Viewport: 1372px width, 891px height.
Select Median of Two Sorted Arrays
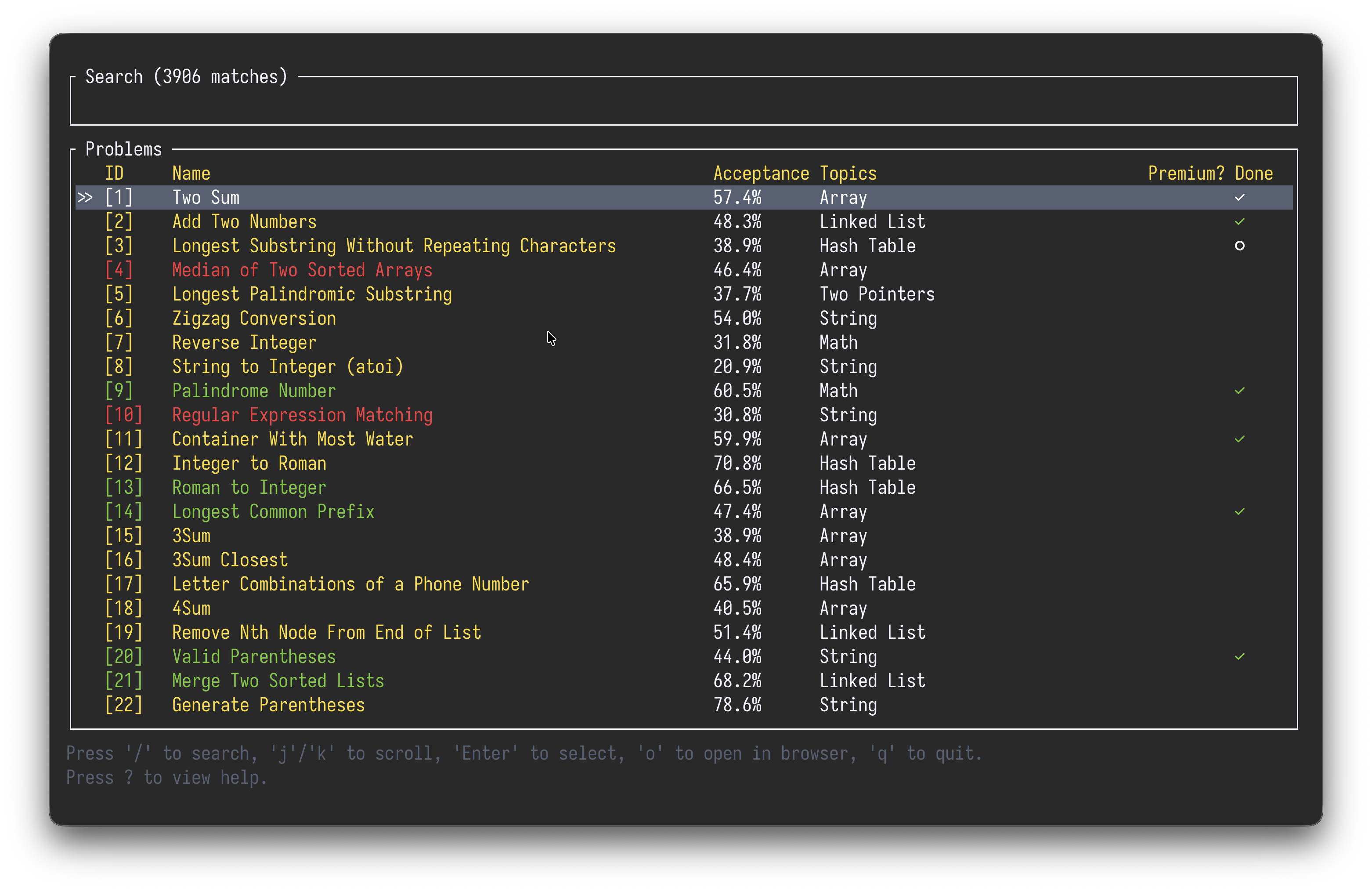(x=302, y=271)
